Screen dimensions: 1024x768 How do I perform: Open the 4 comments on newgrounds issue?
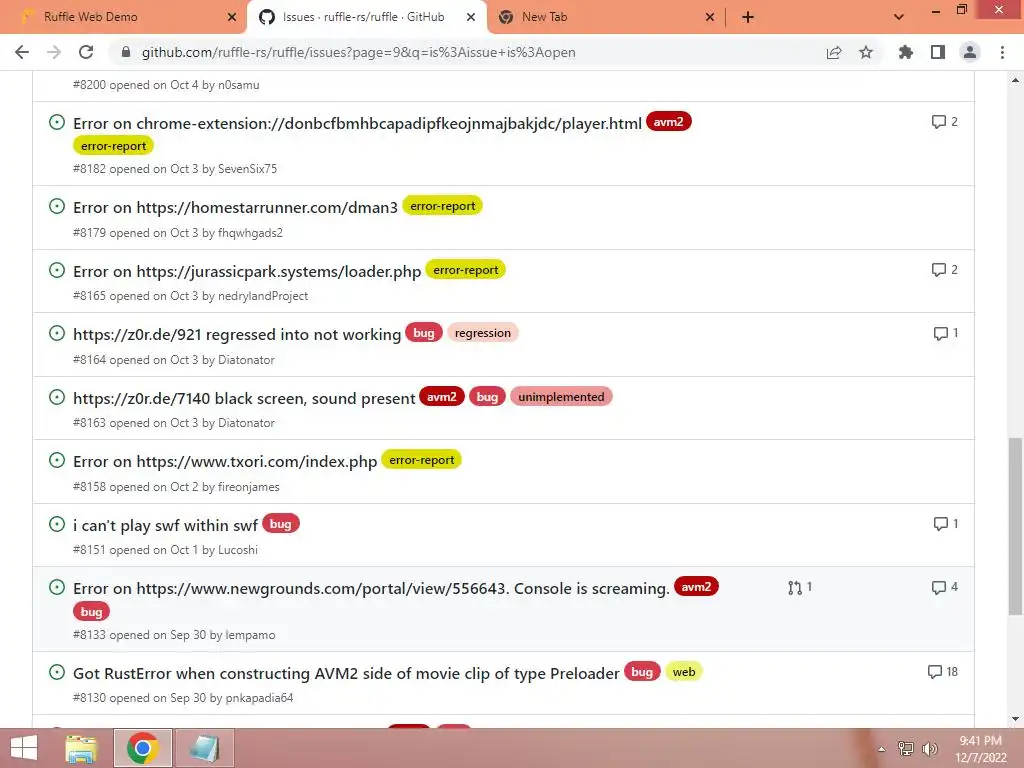click(x=944, y=587)
